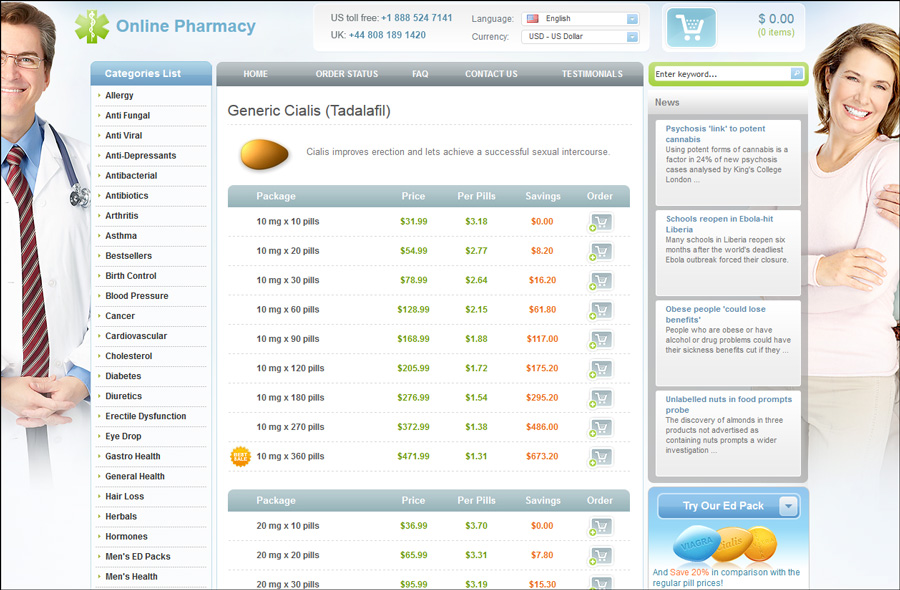
Task: Add 10 mg x 30 pills to cart
Action: [601, 281]
